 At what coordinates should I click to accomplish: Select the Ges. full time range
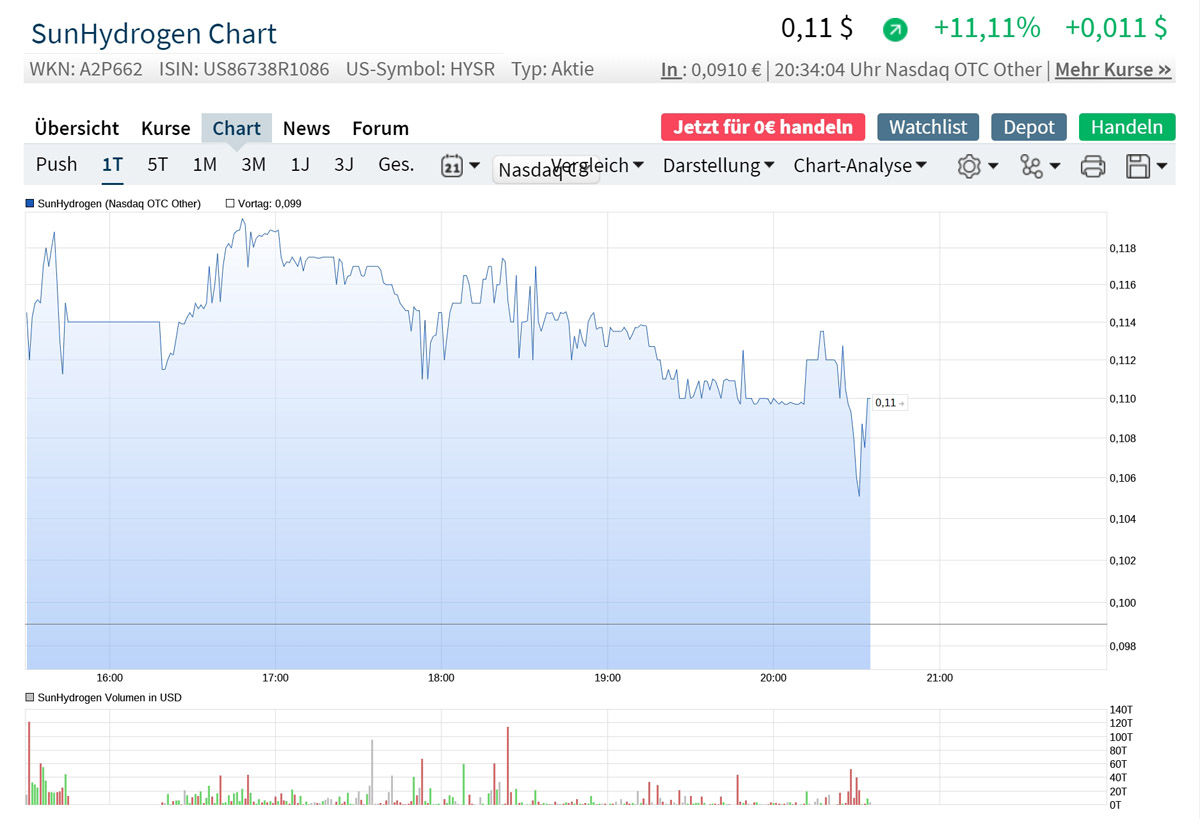click(396, 165)
